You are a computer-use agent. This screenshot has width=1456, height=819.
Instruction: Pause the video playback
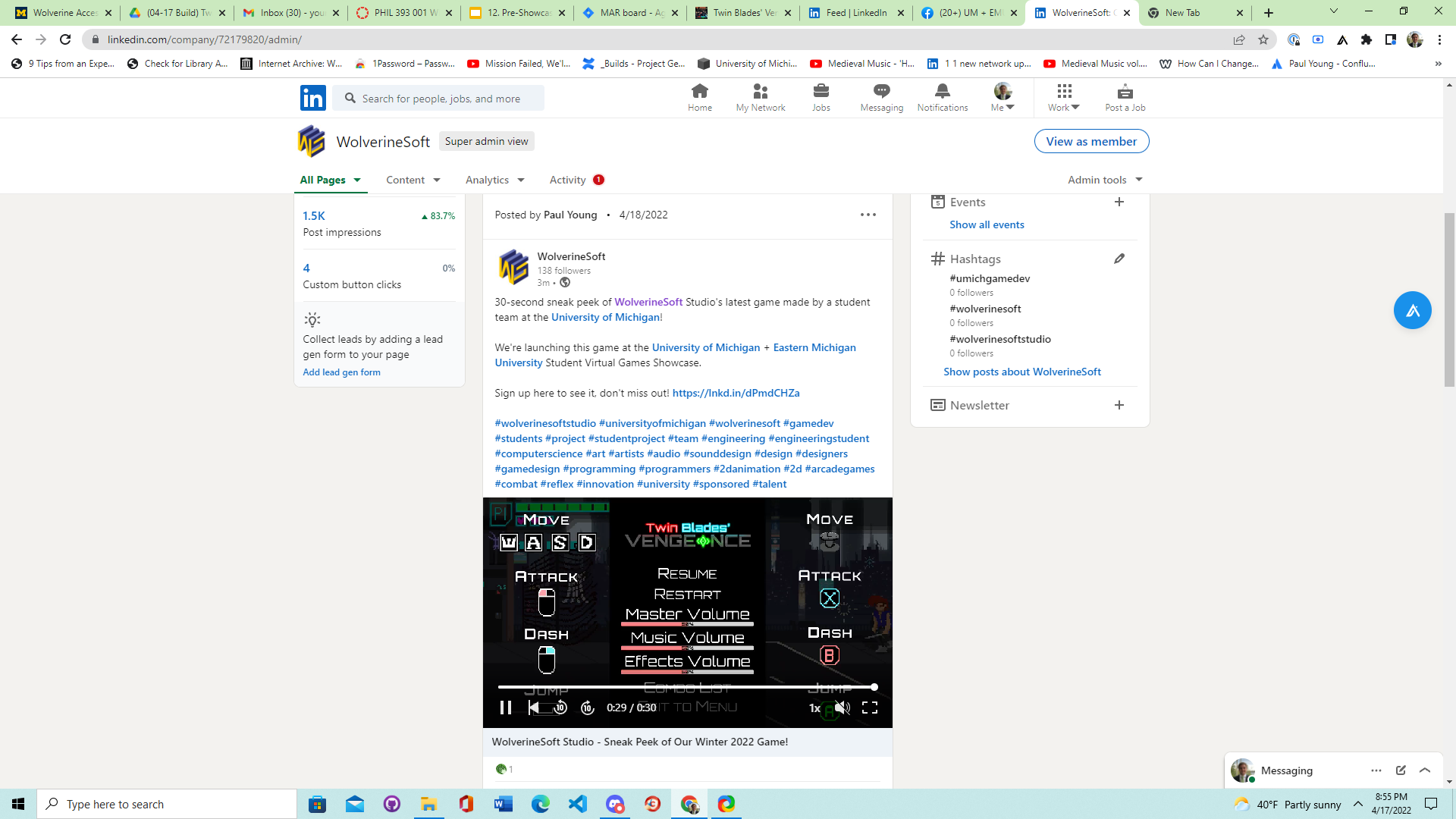click(505, 708)
